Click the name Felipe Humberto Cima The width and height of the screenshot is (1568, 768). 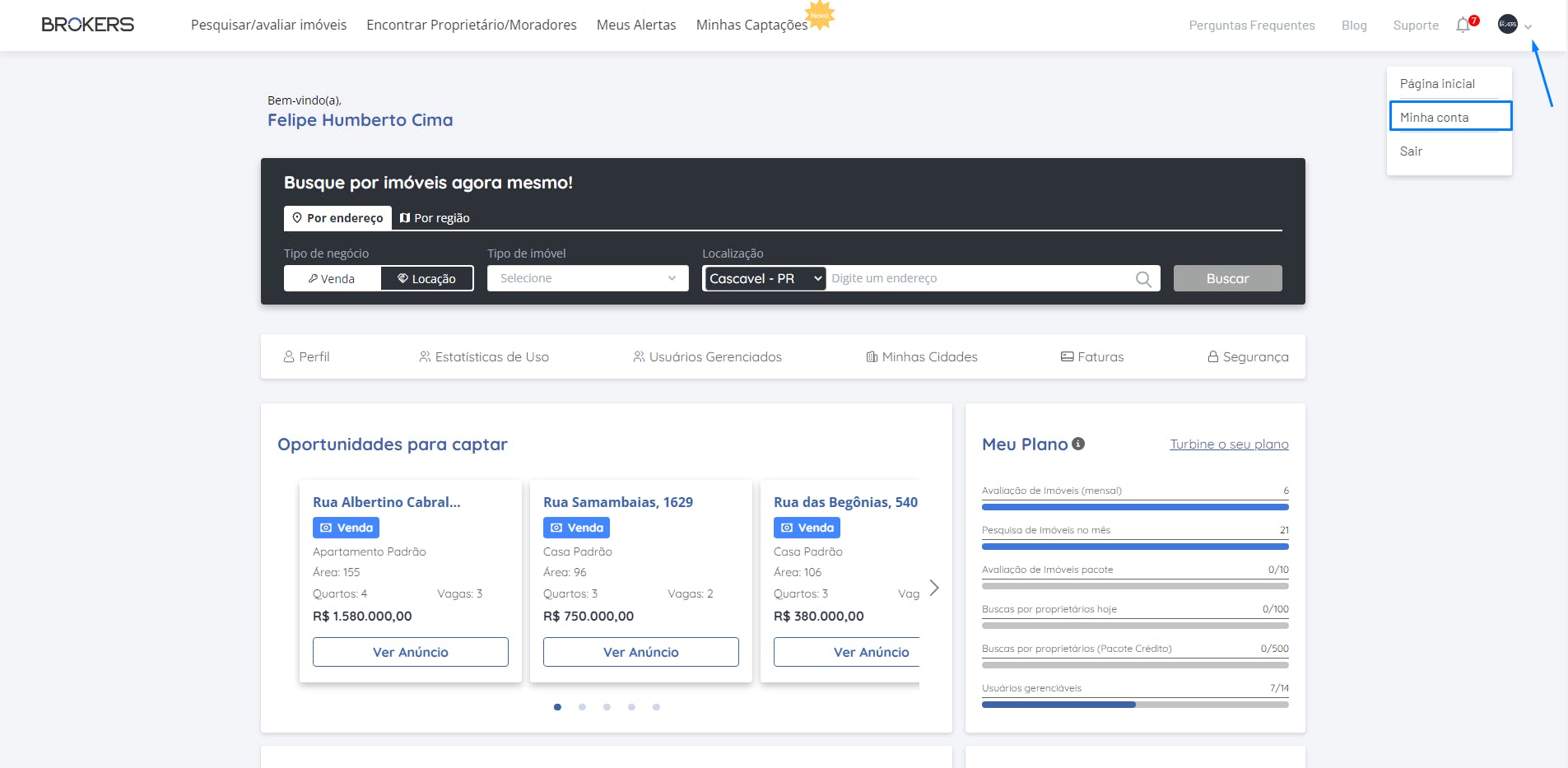360,120
